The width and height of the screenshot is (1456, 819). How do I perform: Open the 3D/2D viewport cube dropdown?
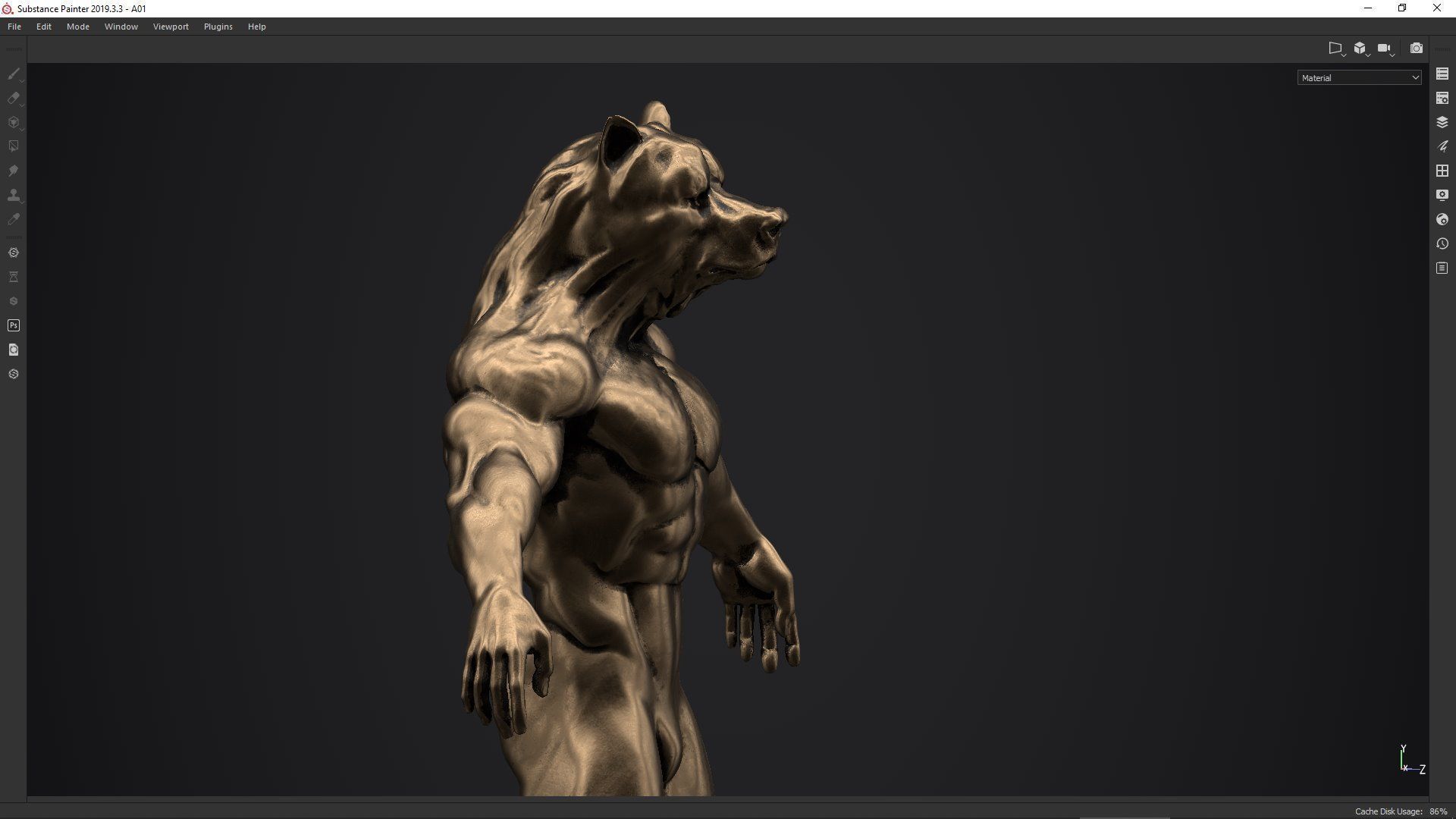[1361, 49]
